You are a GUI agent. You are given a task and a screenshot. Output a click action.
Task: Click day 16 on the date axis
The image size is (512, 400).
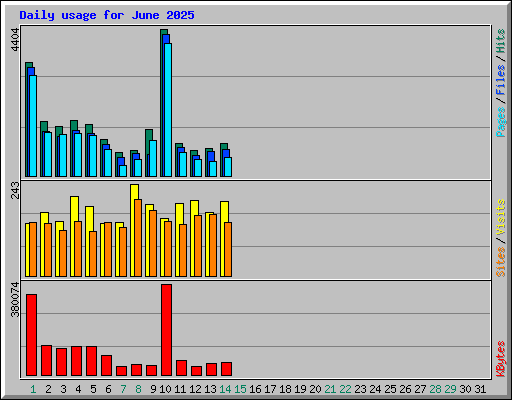click(255, 389)
